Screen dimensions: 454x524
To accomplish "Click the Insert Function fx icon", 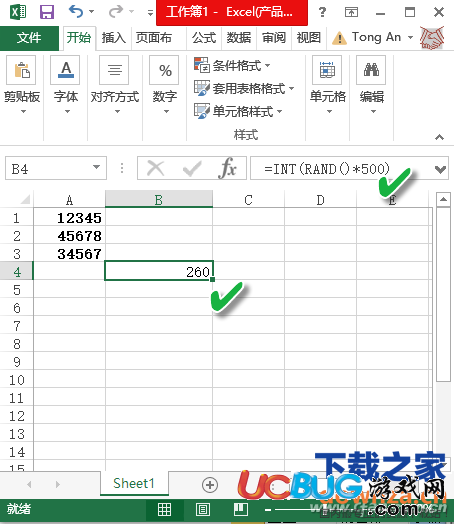I will tap(228, 168).
